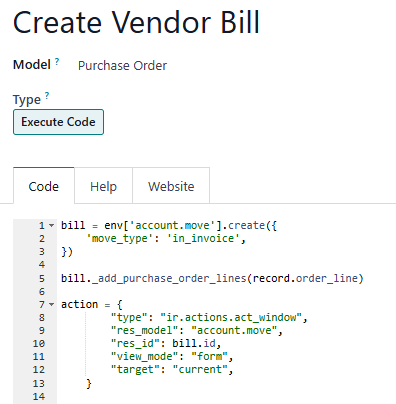
Task: Click the Create Vendor Bill title
Action: coord(136,22)
